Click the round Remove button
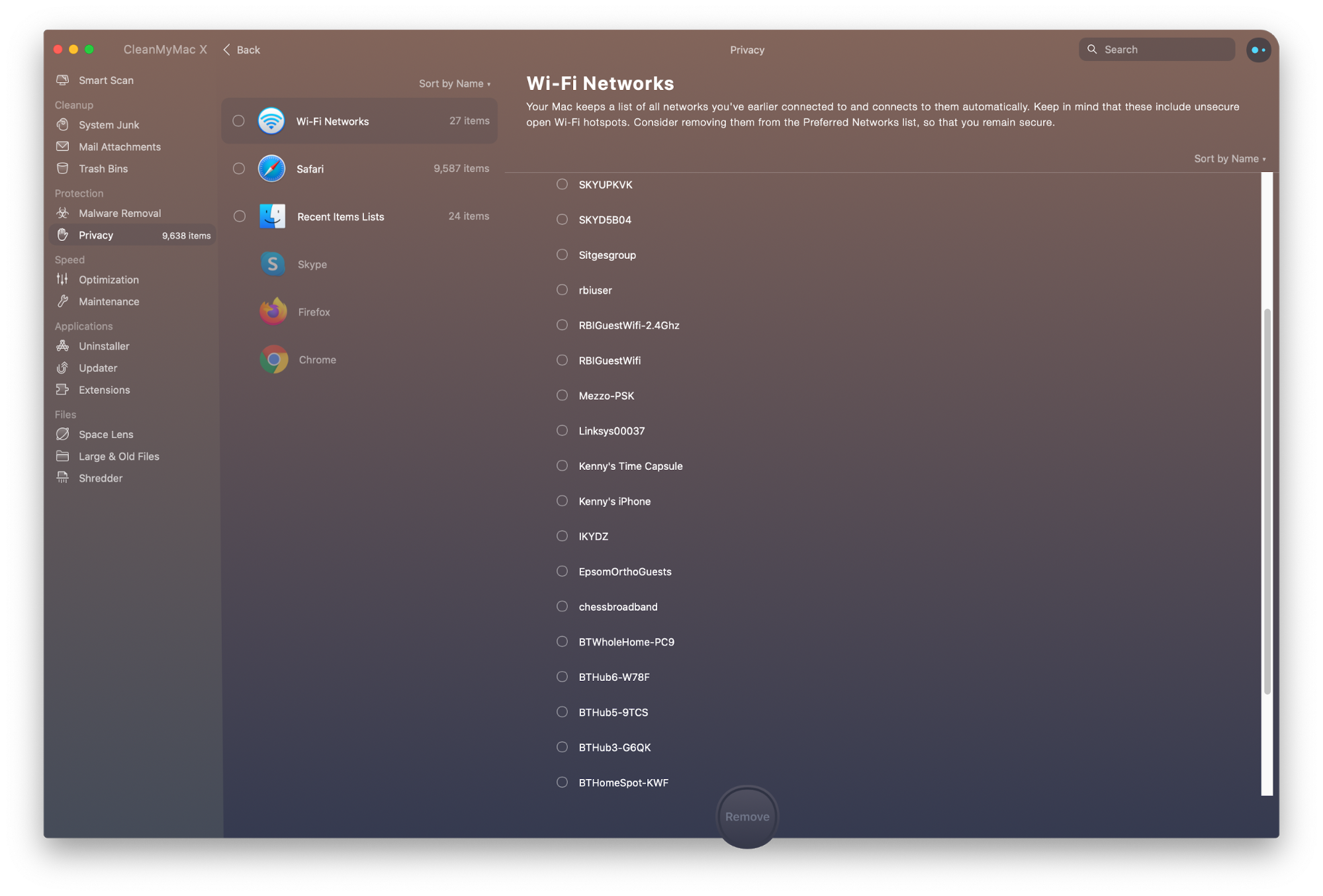This screenshot has height=896, width=1323. tap(747, 817)
